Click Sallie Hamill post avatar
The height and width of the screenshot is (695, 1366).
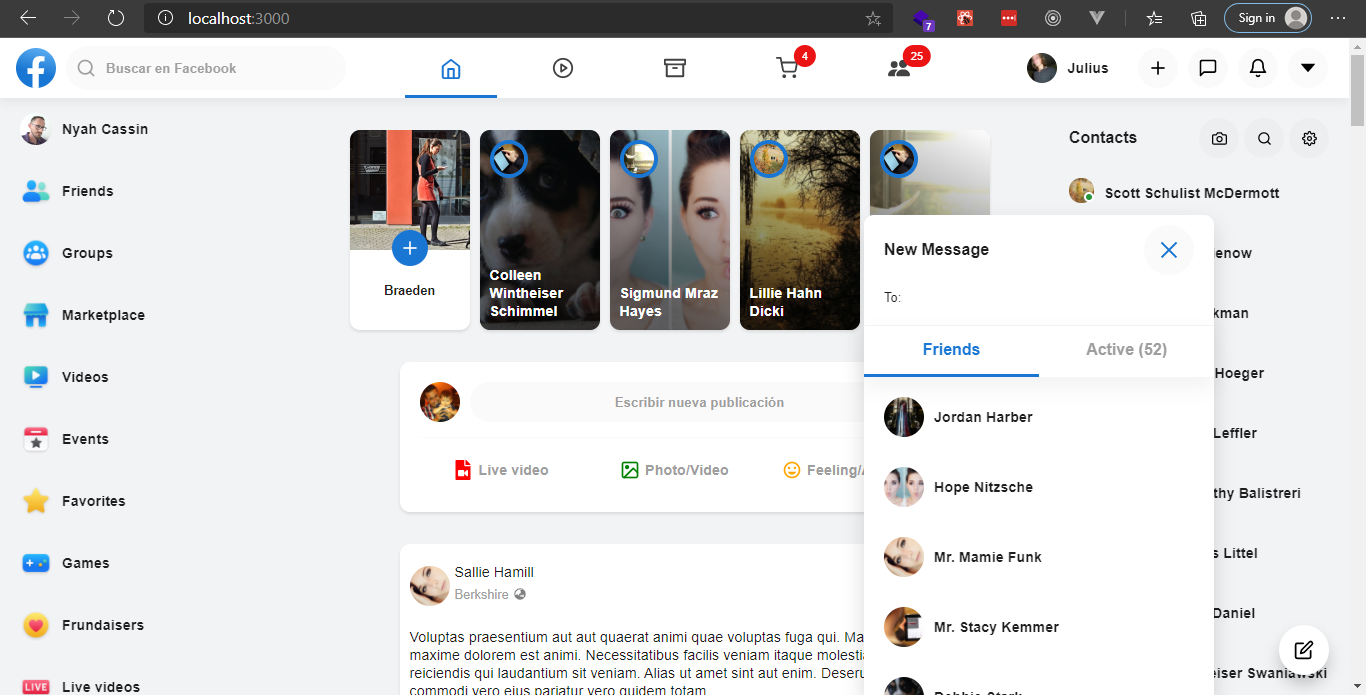430,585
